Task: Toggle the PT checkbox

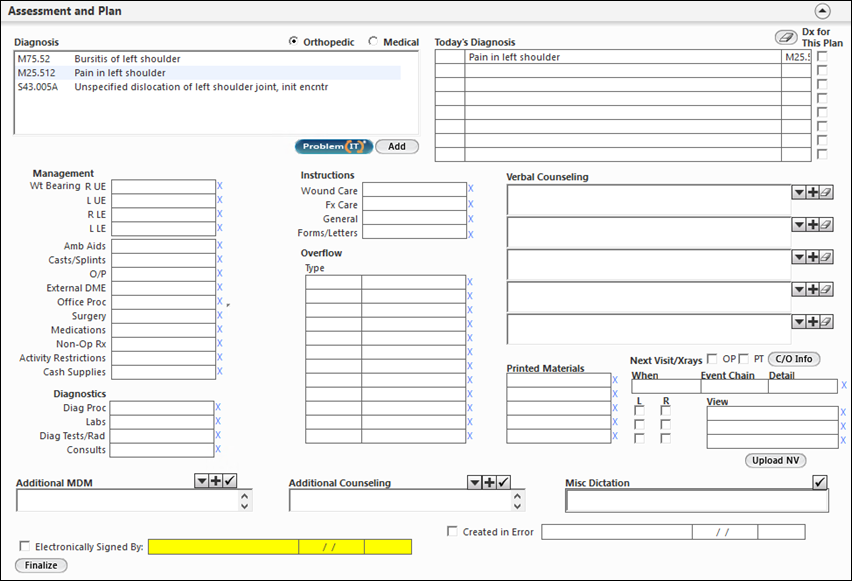Action: click(x=743, y=359)
